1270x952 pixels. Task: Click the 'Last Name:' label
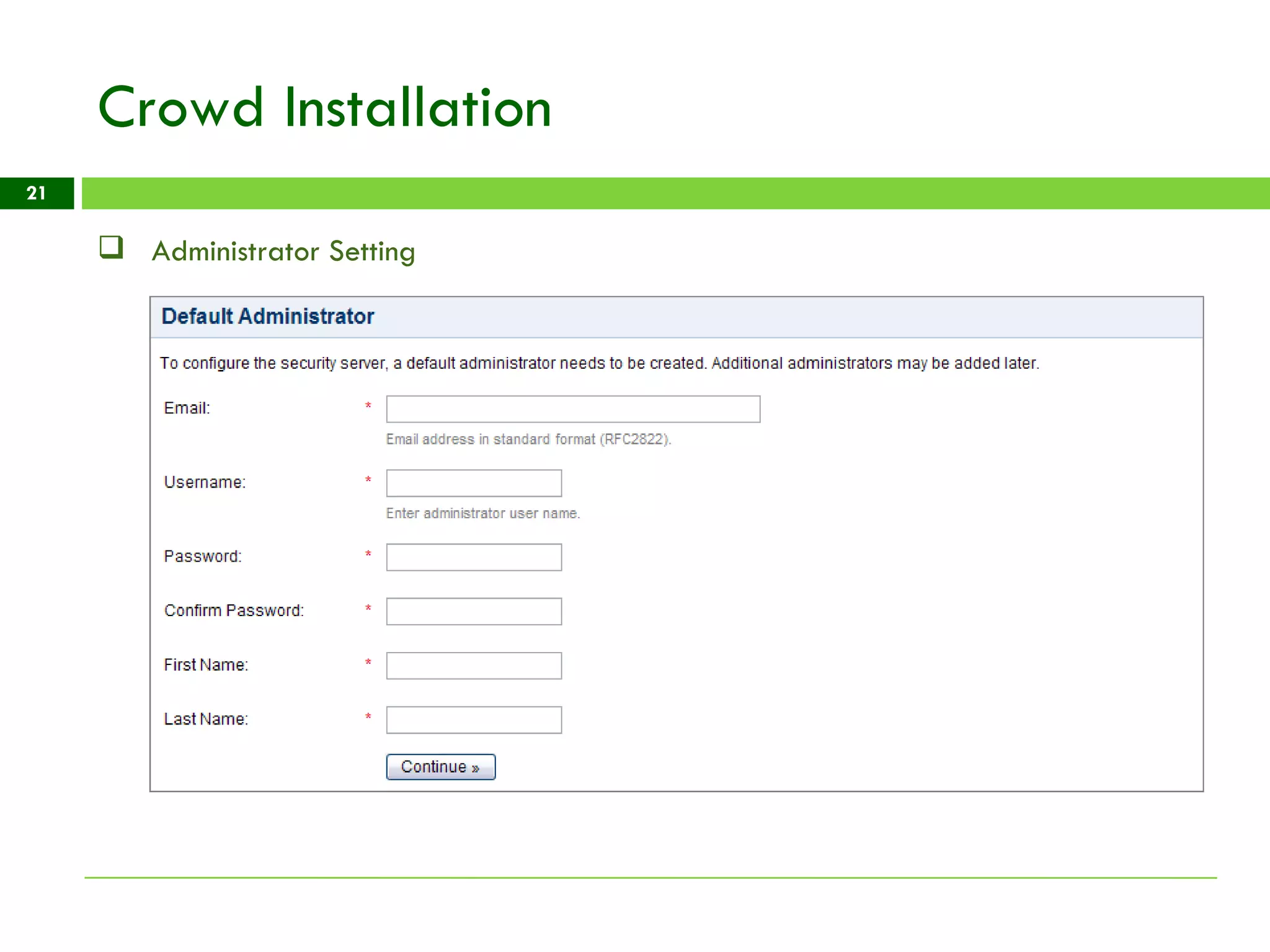pos(206,719)
